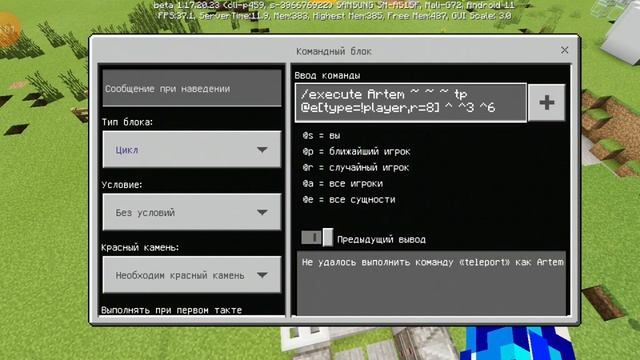Open the Условие dropdown showing Без условий
The height and width of the screenshot is (360, 640).
click(x=191, y=212)
